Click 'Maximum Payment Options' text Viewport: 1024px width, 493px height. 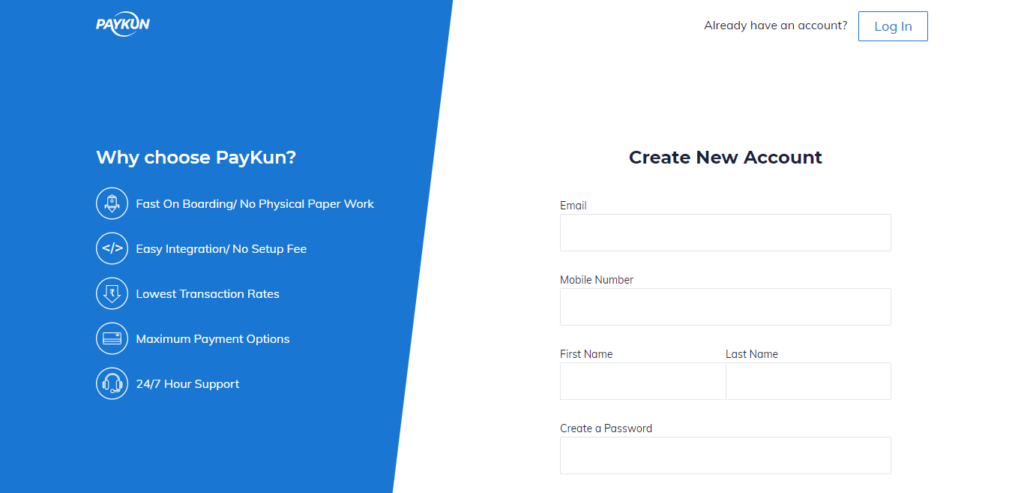[x=212, y=339]
